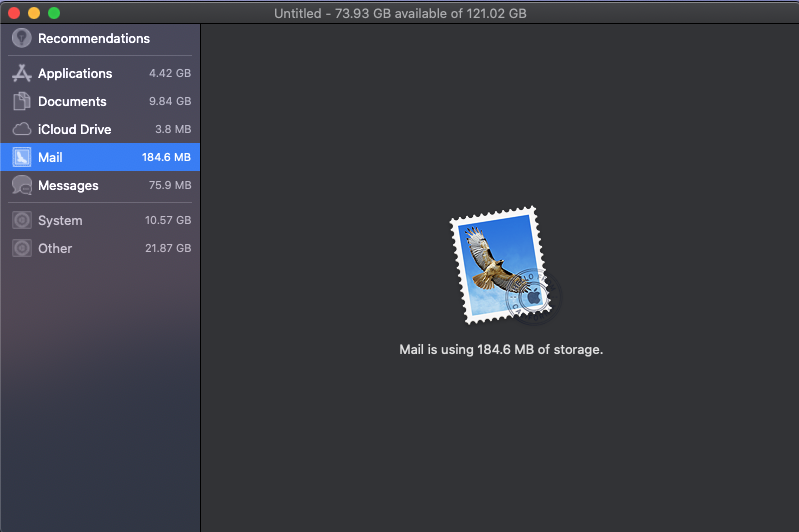Screen dimensions: 799x532
Task: Click the System gear icon
Action: tap(21, 220)
